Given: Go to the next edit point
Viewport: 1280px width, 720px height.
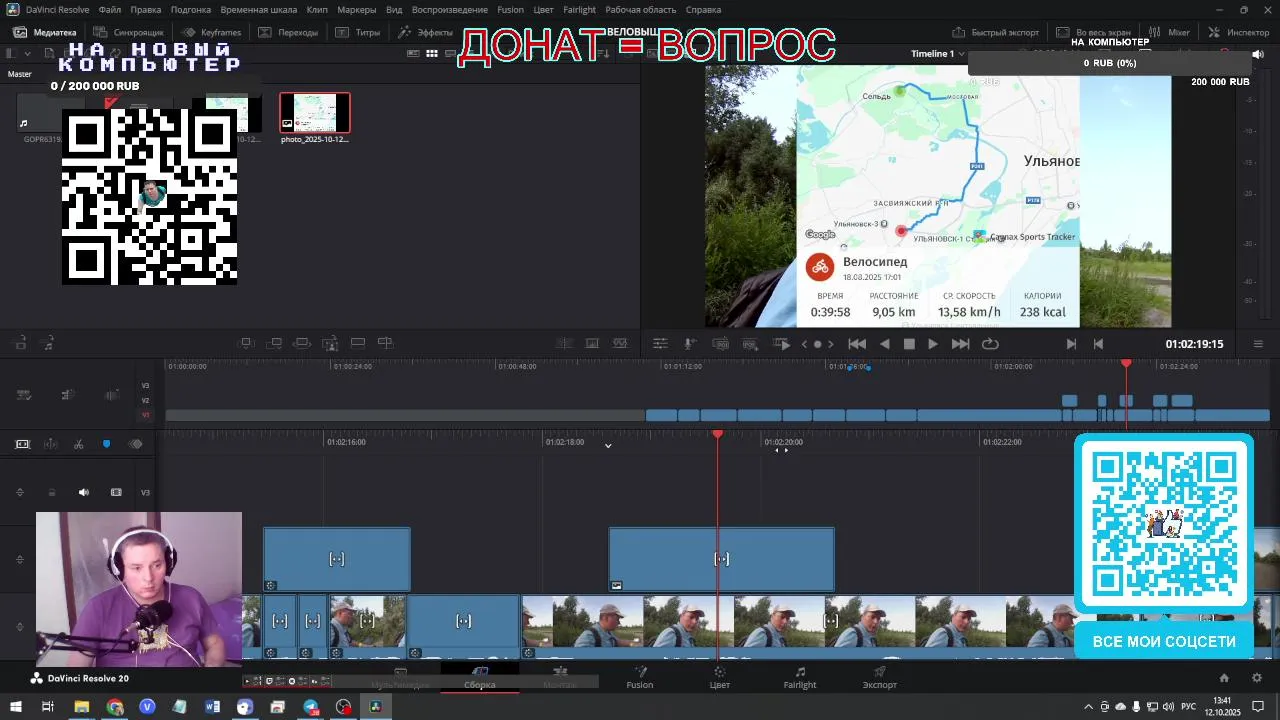Looking at the screenshot, I should 1071,344.
